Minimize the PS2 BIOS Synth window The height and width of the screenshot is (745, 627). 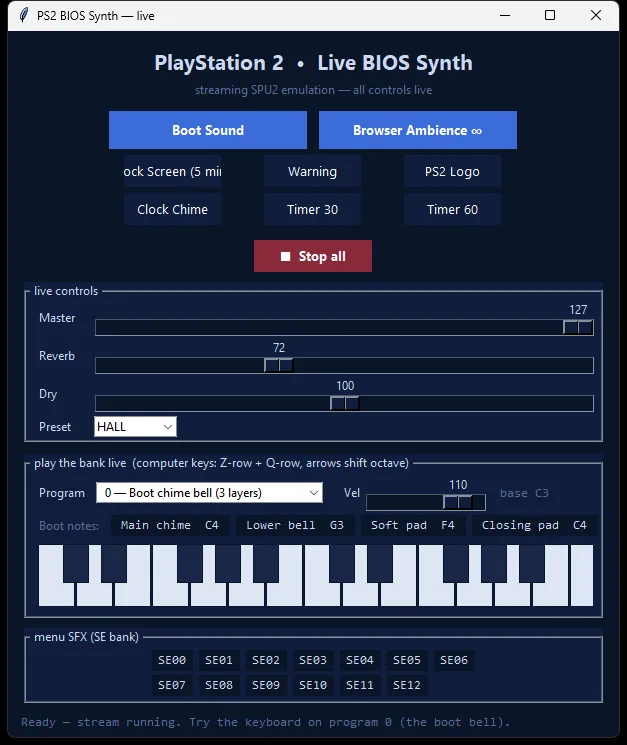(x=505, y=15)
